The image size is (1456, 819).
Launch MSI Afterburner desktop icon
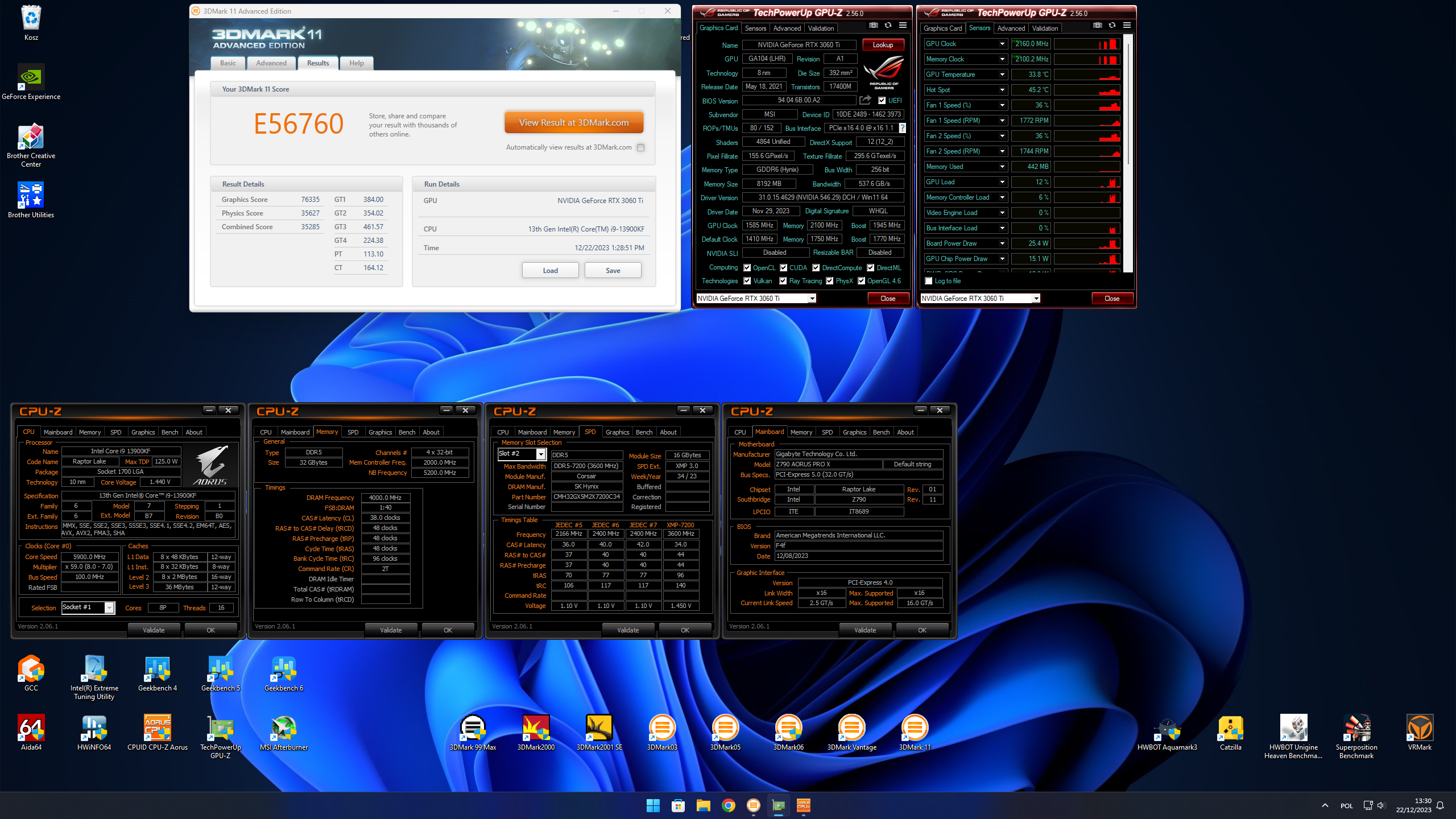(284, 733)
